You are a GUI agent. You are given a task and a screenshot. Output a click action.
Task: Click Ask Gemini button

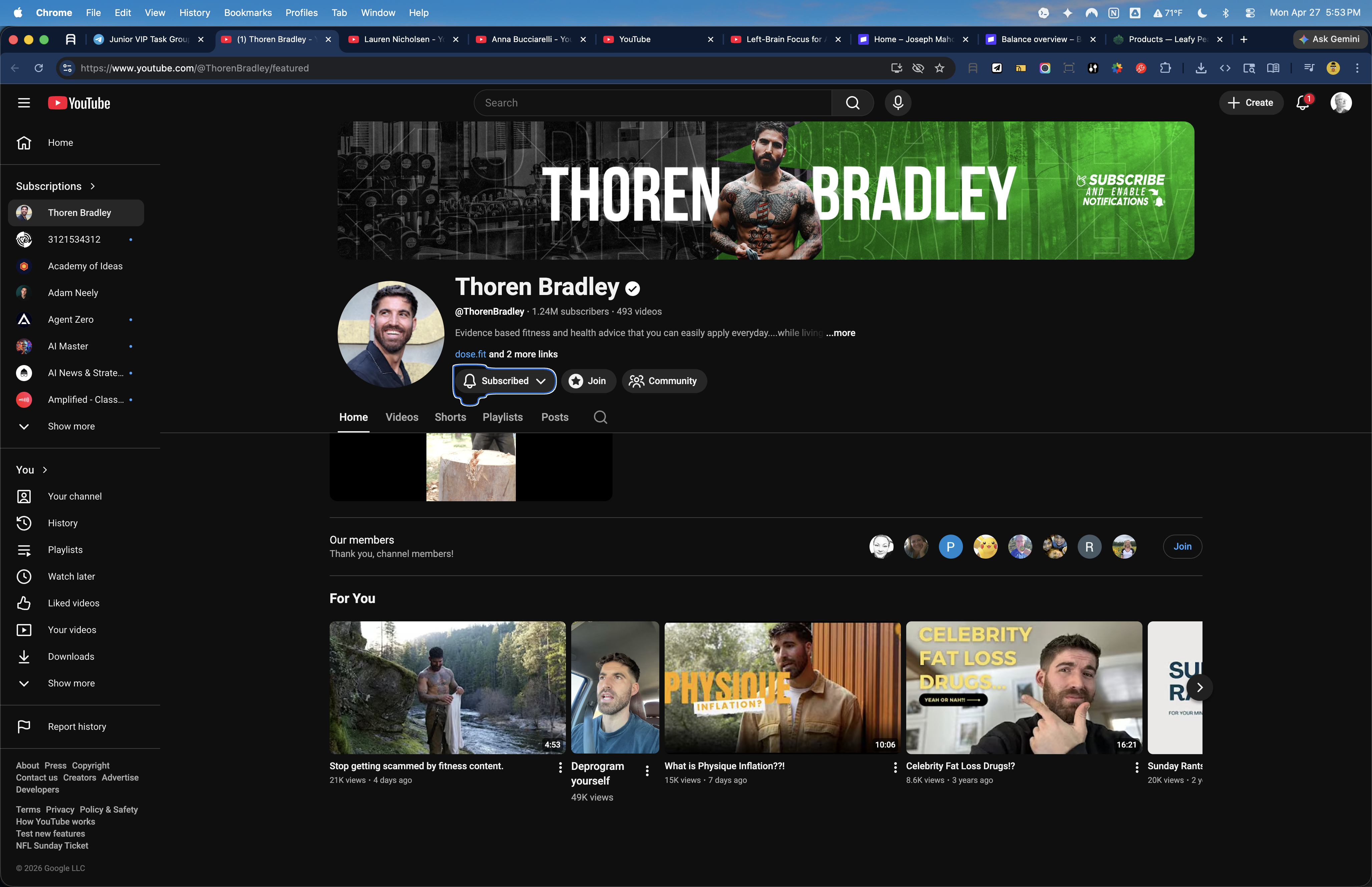click(x=1330, y=39)
